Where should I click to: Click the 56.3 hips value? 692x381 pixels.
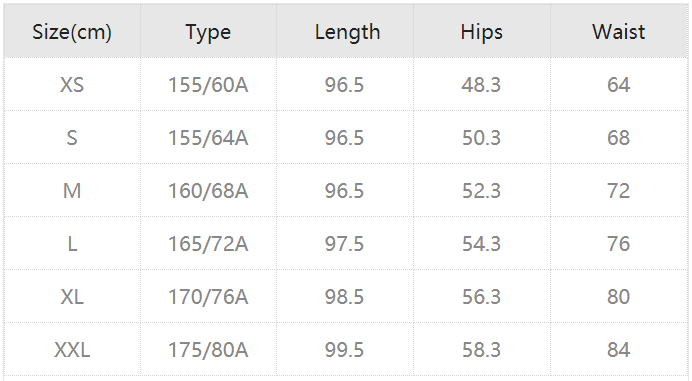481,297
